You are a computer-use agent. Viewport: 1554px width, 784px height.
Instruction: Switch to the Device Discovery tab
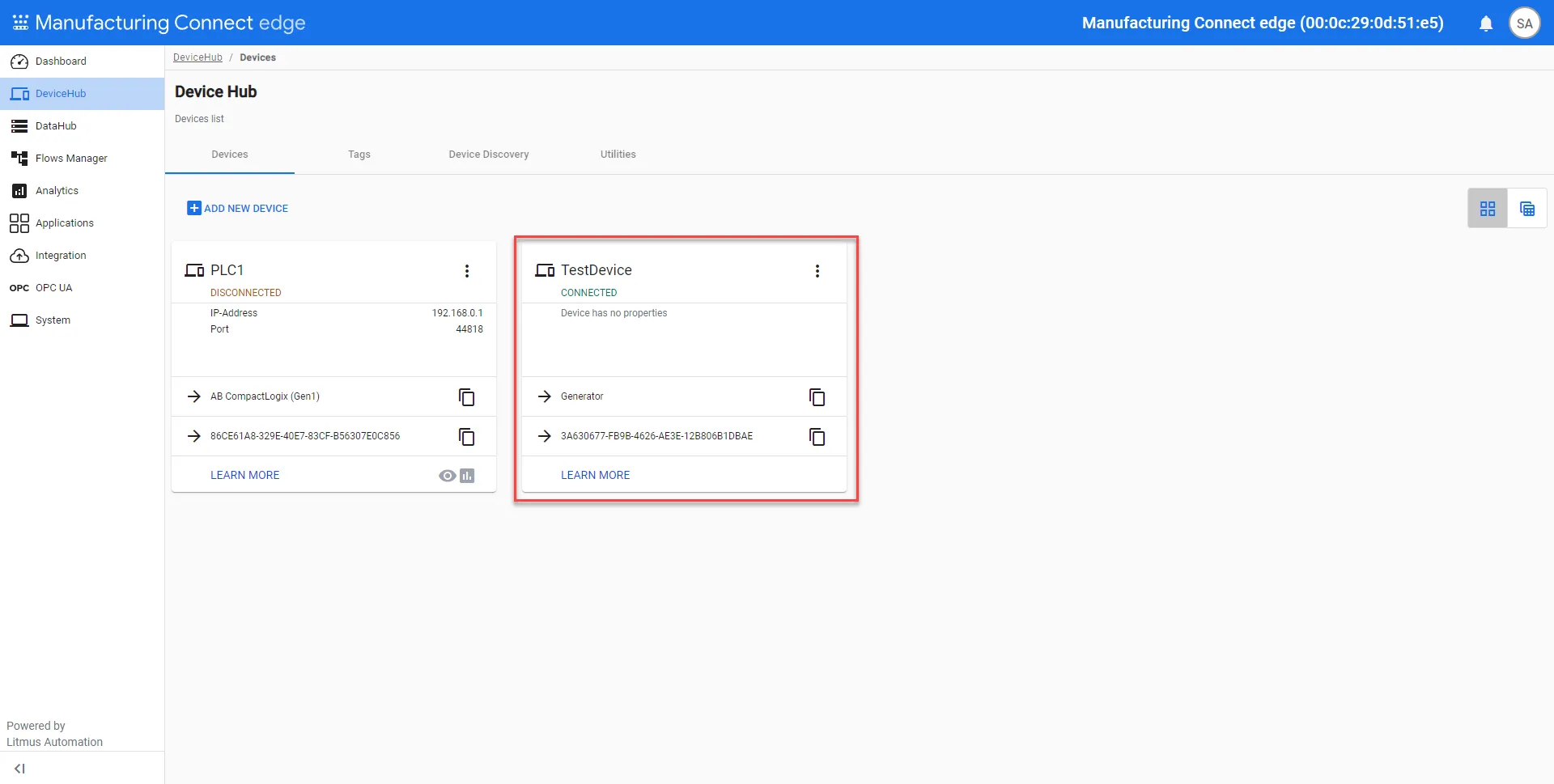489,155
